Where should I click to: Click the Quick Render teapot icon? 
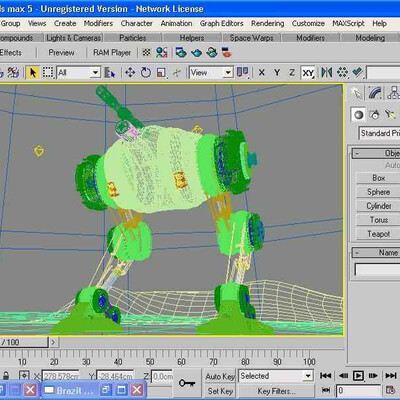tap(196, 53)
